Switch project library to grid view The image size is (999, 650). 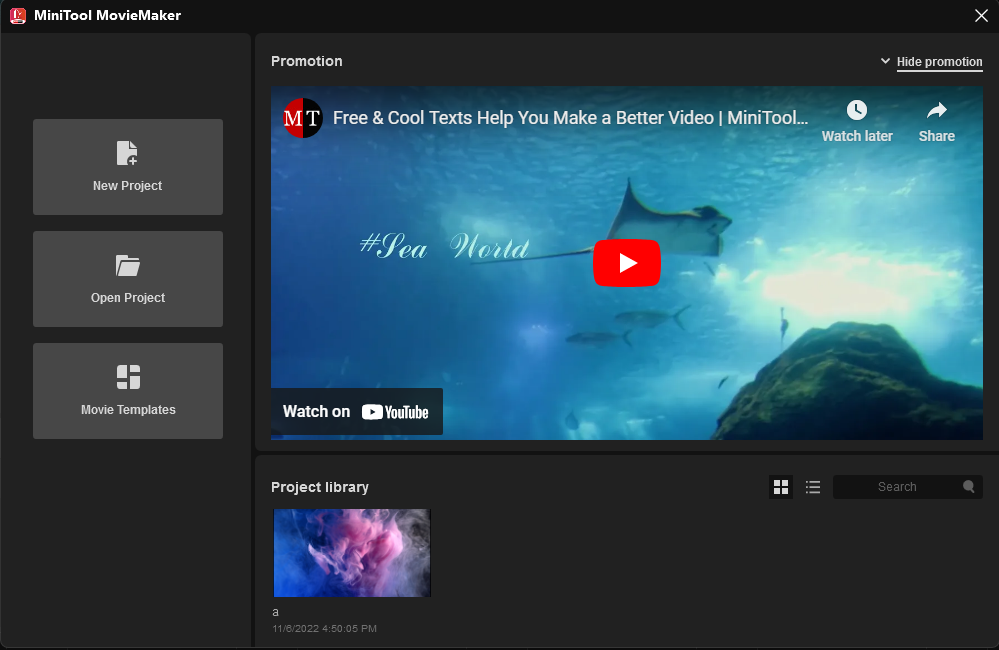tap(781, 487)
